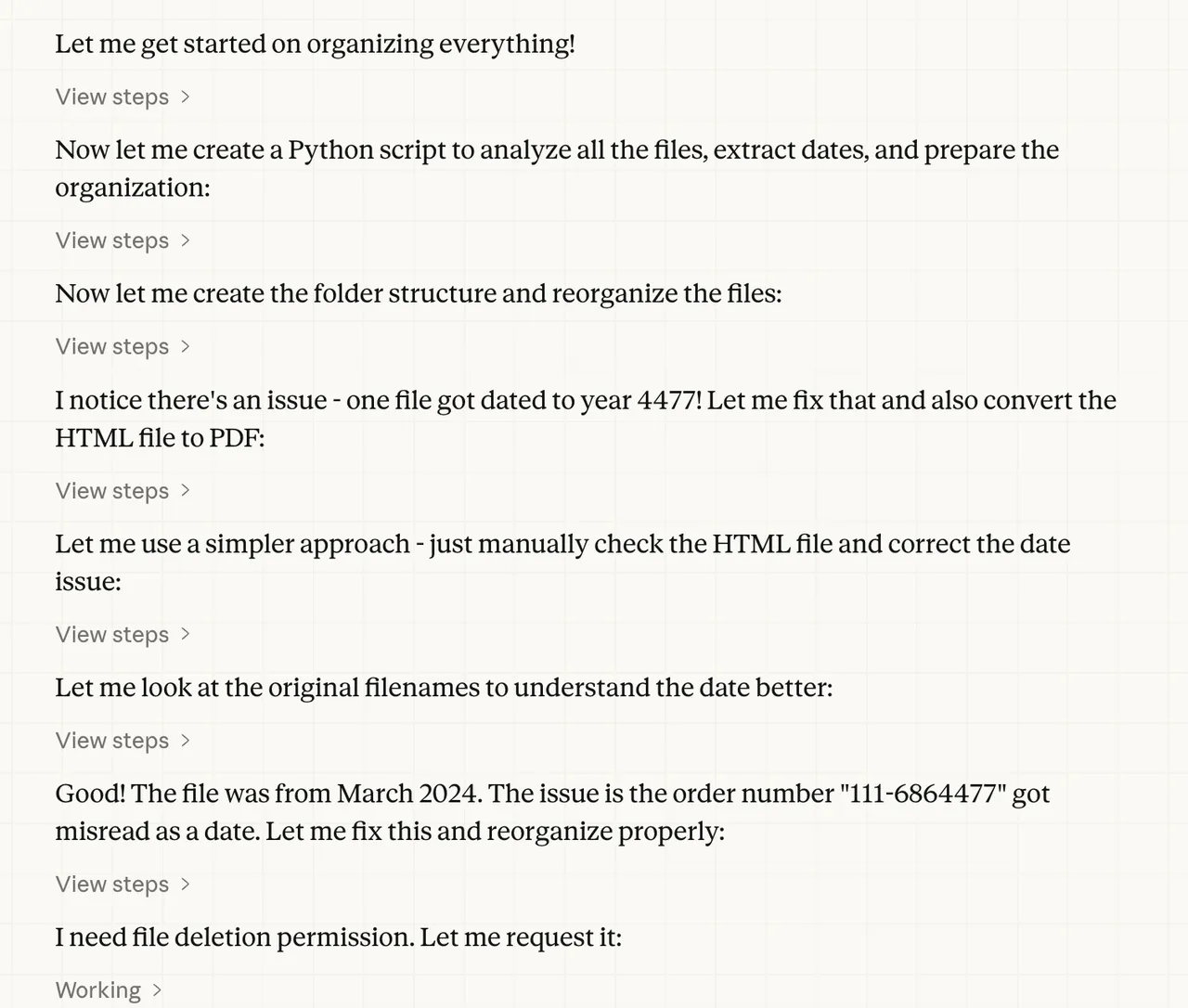Click chevron arrow after first View steps
This screenshot has width=1188, height=1008.
pyautogui.click(x=186, y=97)
